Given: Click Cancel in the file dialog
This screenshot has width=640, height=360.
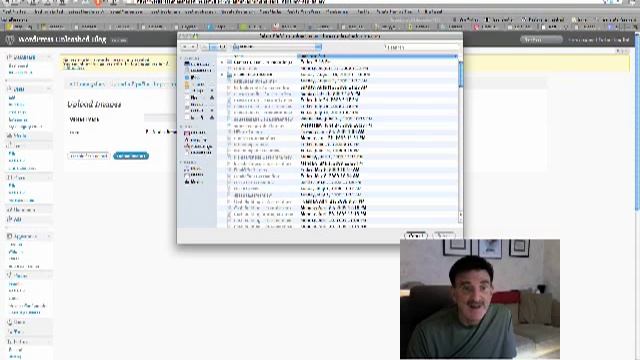Looking at the screenshot, I should [x=416, y=236].
